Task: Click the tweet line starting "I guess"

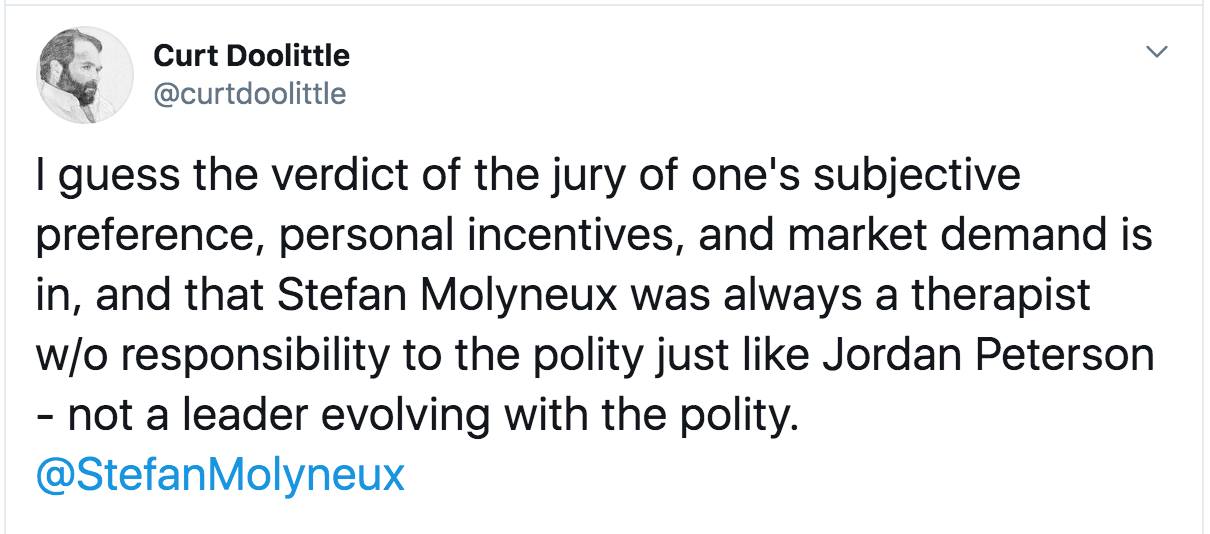Action: coord(529,176)
